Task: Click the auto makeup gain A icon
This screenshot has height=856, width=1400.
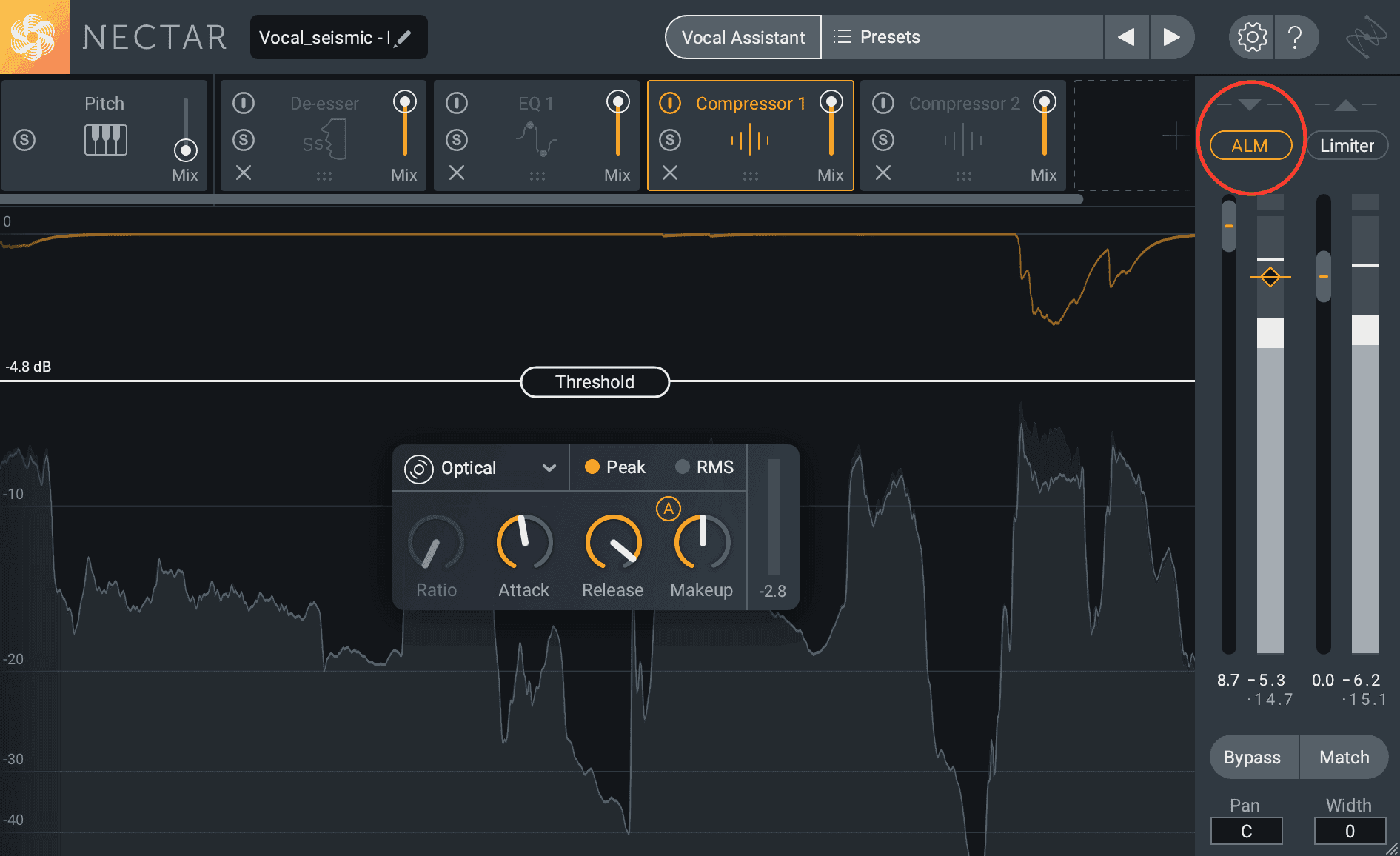Action: pyautogui.click(x=669, y=509)
